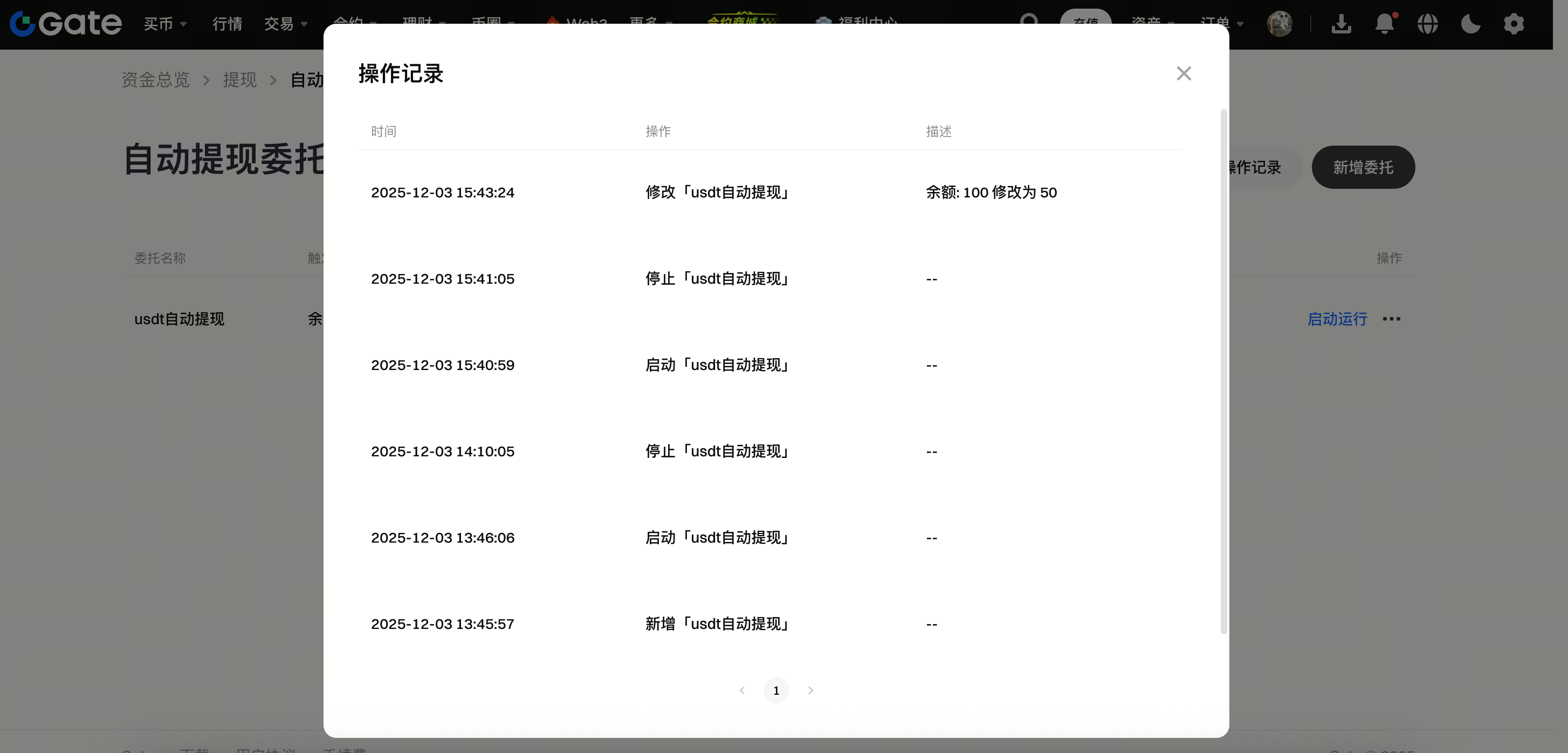Open the 行情 menu item
This screenshot has height=753, width=1568.
(x=227, y=24)
